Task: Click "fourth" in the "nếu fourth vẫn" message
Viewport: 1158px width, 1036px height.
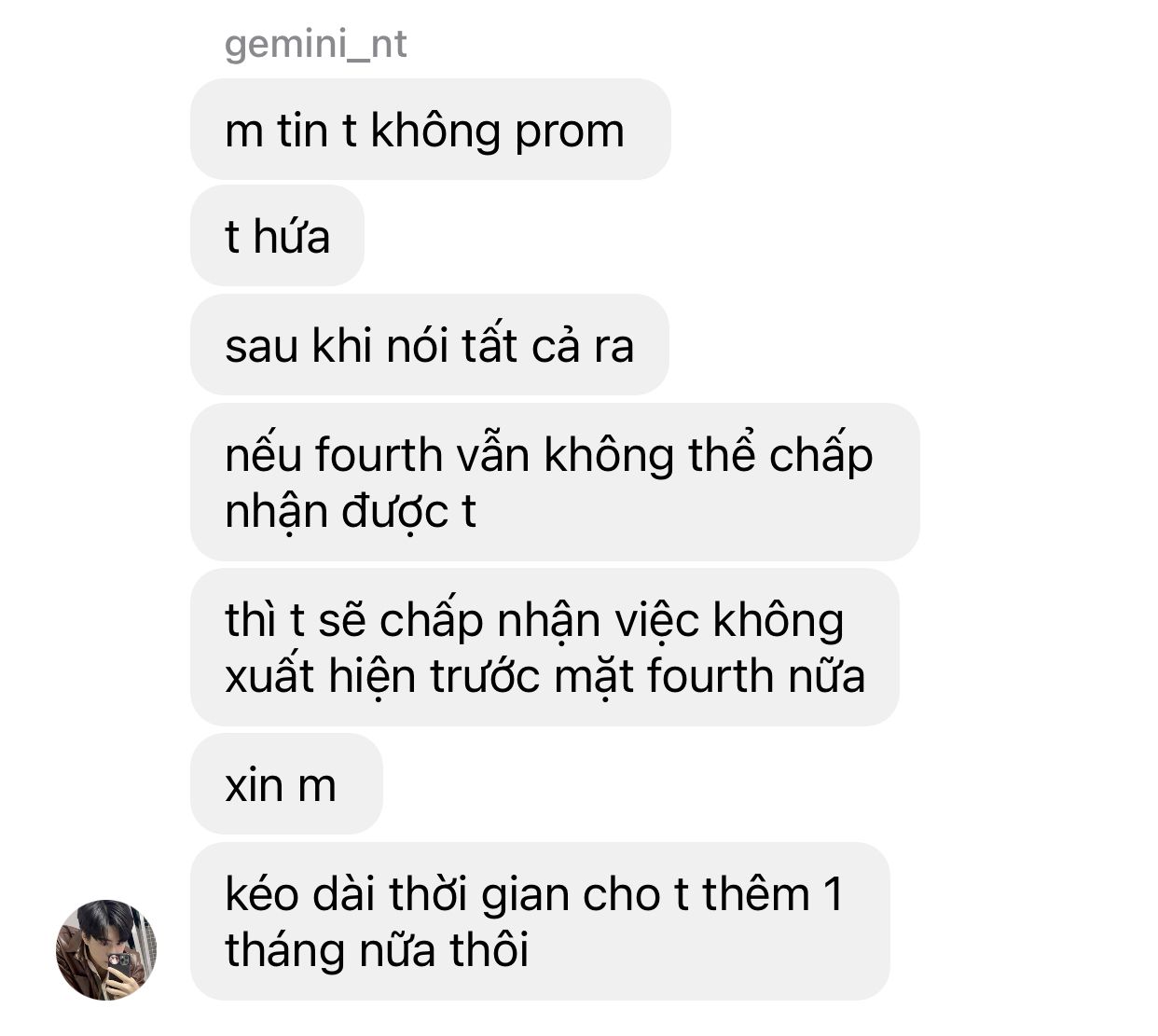Action: tap(381, 455)
